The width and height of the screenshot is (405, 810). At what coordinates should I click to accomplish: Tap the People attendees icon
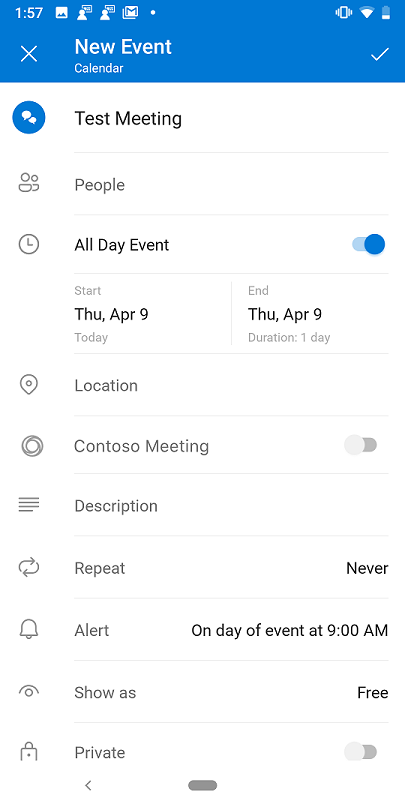pos(29,183)
